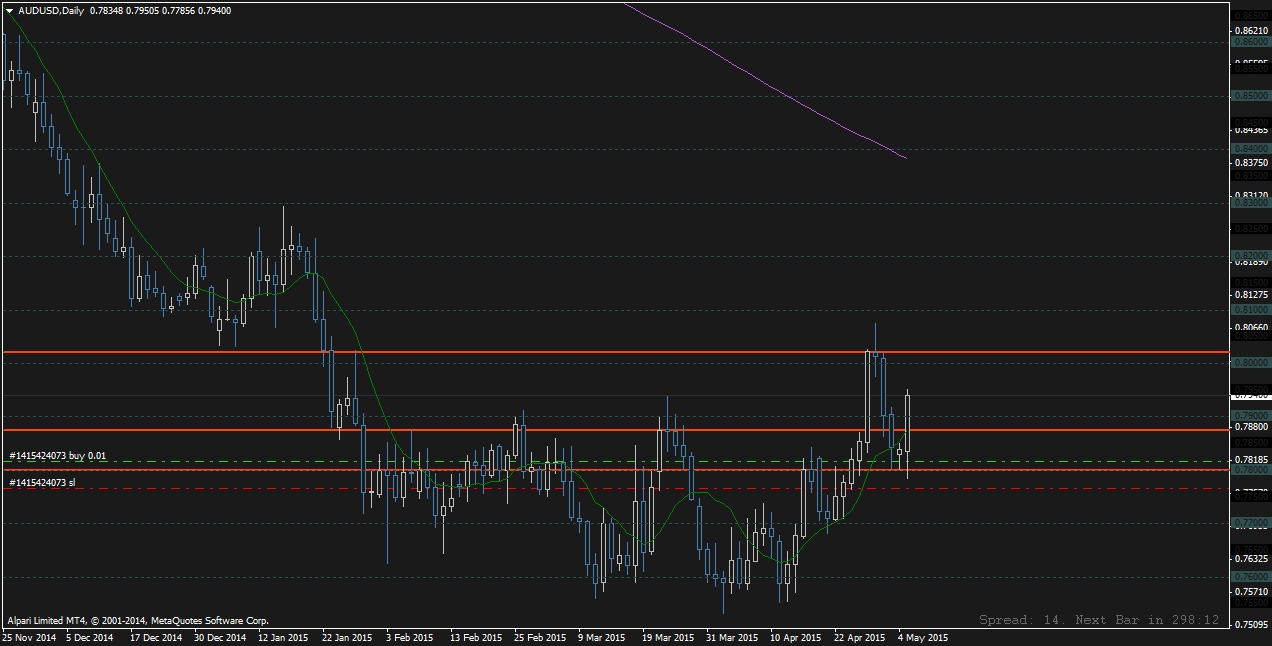The width and height of the screenshot is (1272, 646).
Task: Click the 0.81275 price axis label
Action: tap(1250, 295)
